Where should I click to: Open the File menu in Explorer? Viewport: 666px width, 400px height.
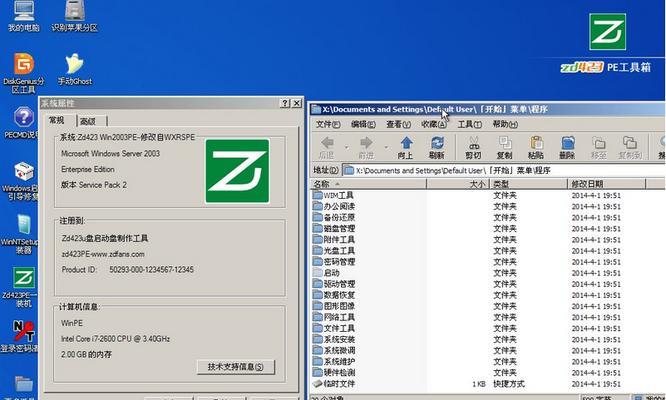328,124
